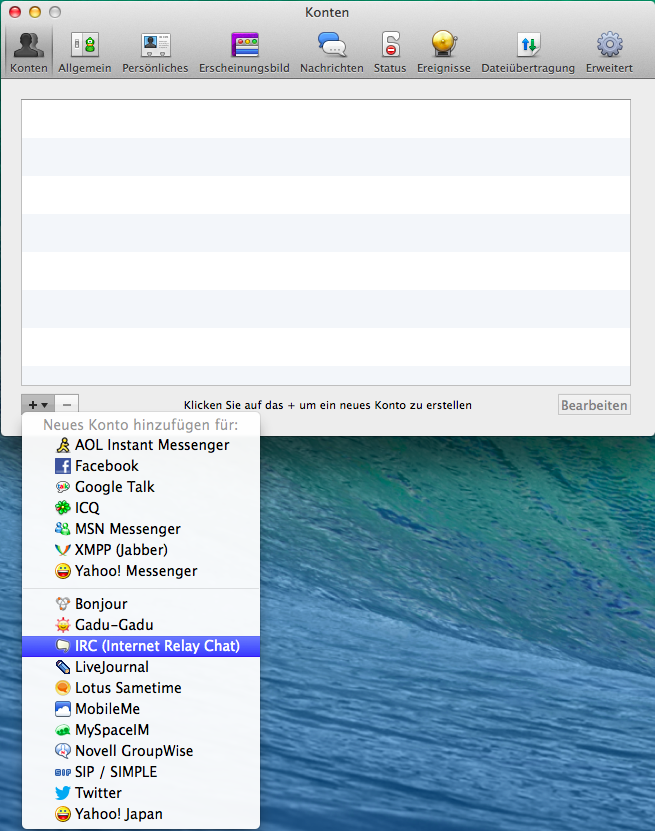Switch to Erscheinungsbild settings
The image size is (655, 831).
coord(244,52)
